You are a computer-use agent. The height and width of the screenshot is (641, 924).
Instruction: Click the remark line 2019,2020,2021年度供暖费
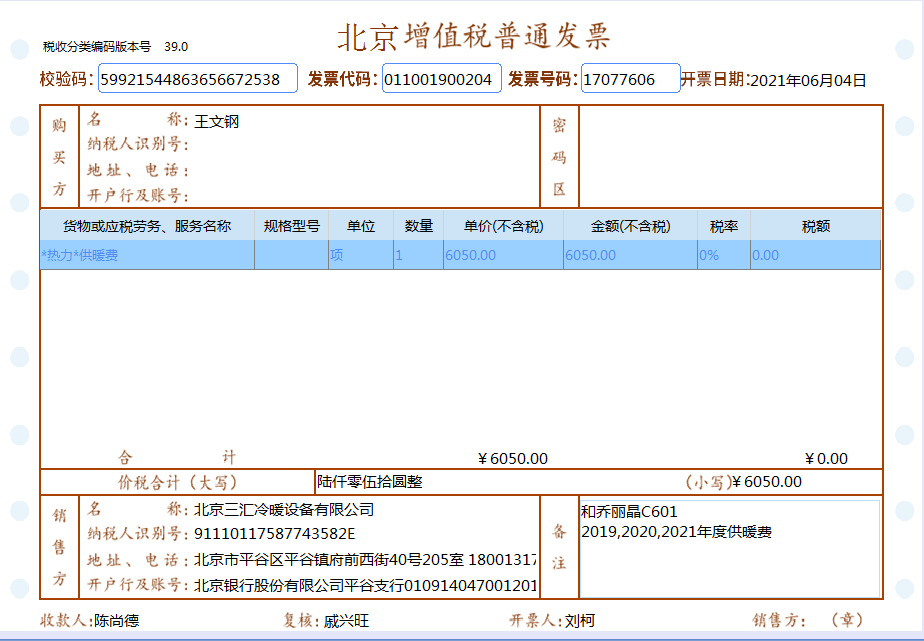tap(676, 532)
